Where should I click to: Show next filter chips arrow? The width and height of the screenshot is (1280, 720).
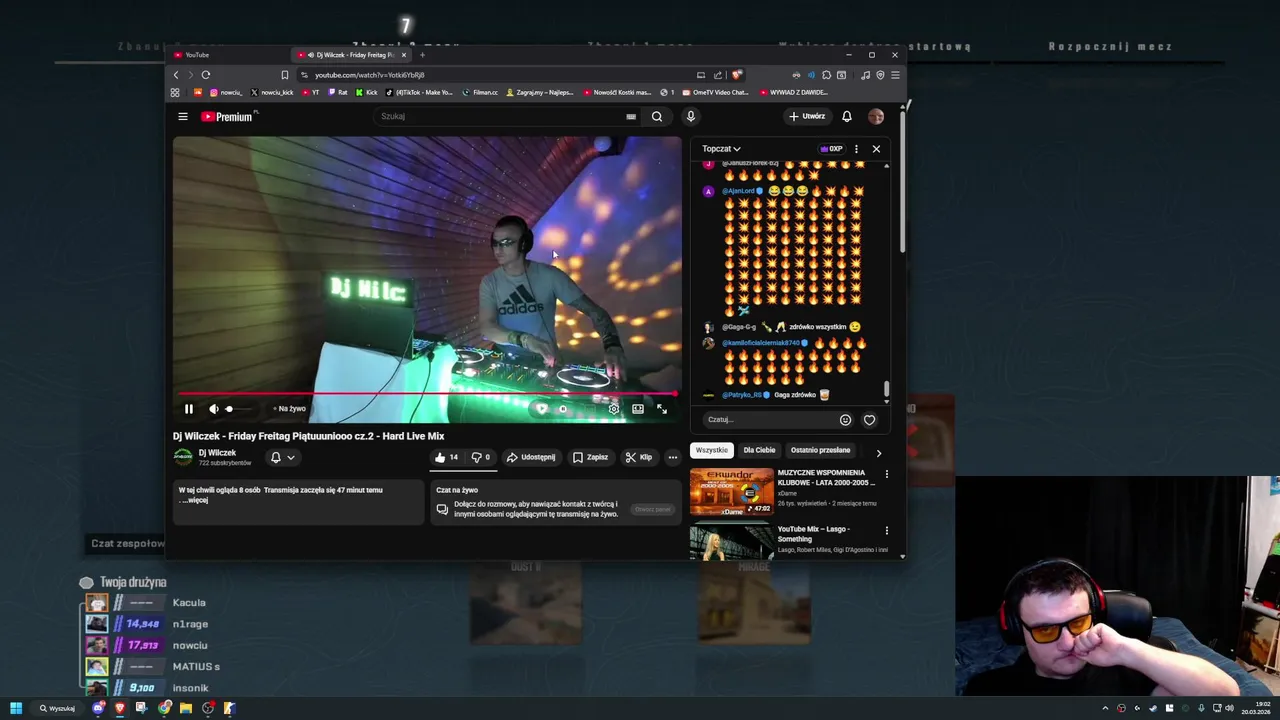point(878,452)
